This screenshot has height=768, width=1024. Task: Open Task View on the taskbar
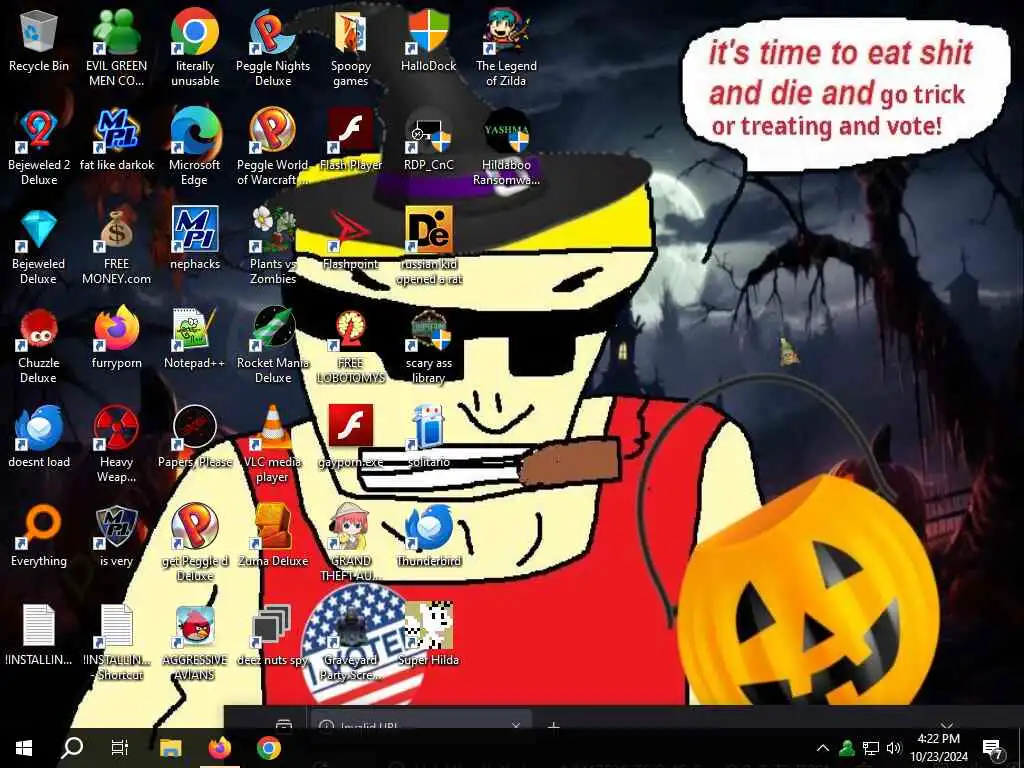tap(120, 747)
